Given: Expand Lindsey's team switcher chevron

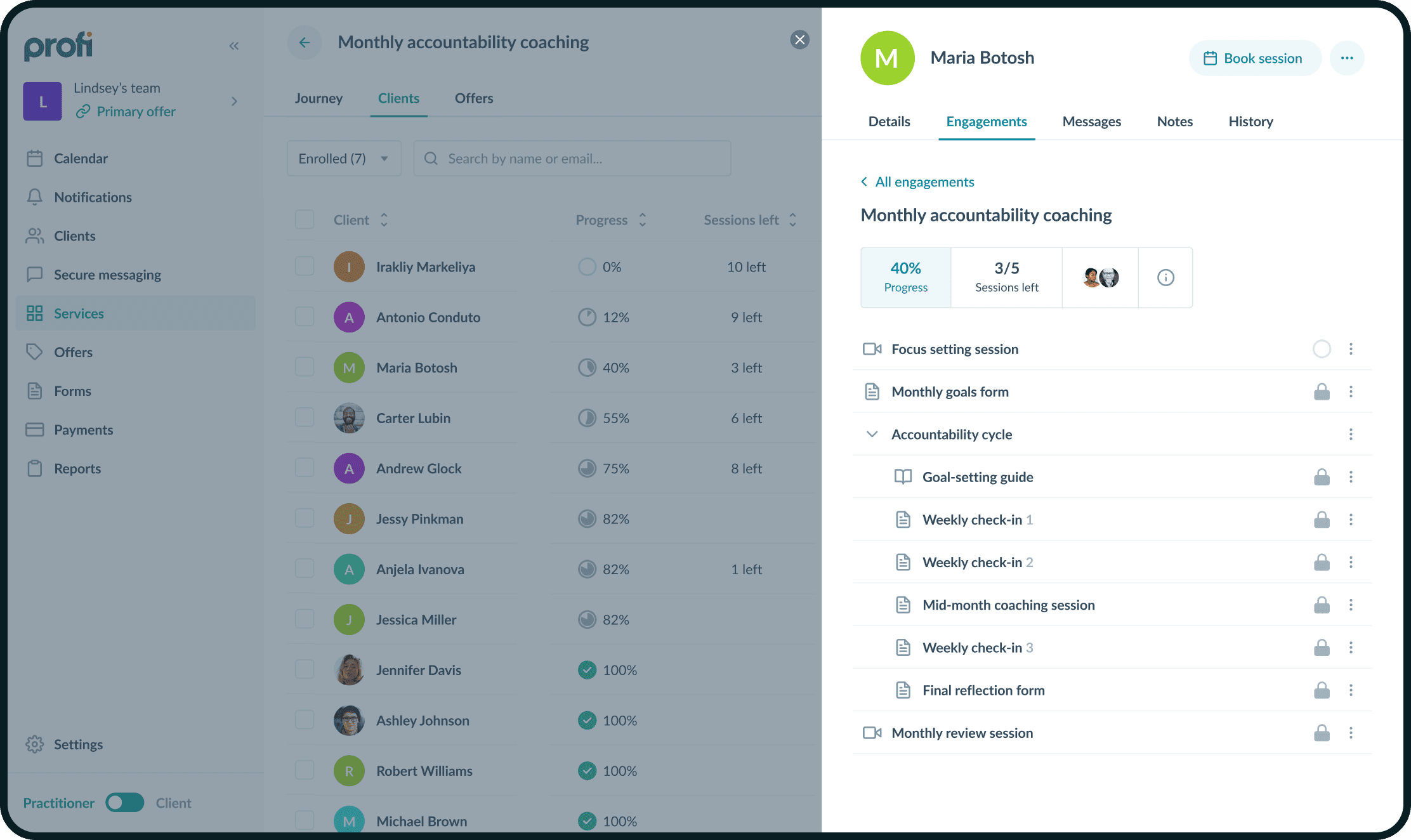Looking at the screenshot, I should point(234,102).
